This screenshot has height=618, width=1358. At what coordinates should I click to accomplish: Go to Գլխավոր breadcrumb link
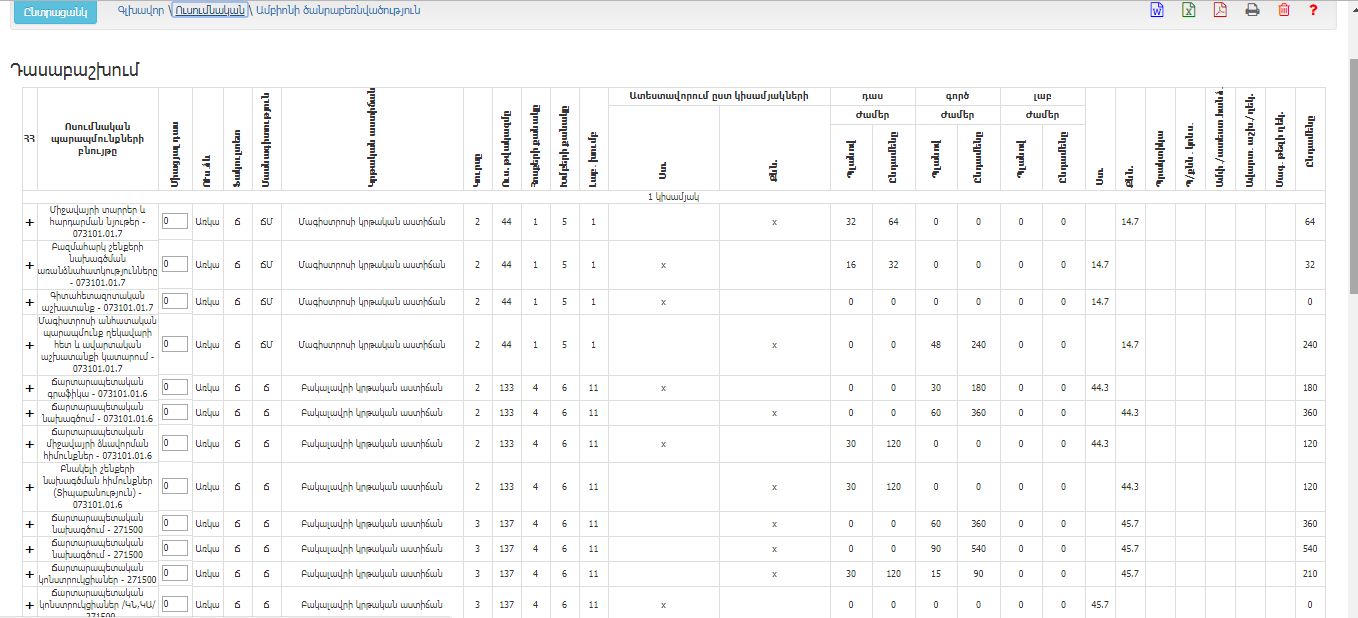[140, 10]
